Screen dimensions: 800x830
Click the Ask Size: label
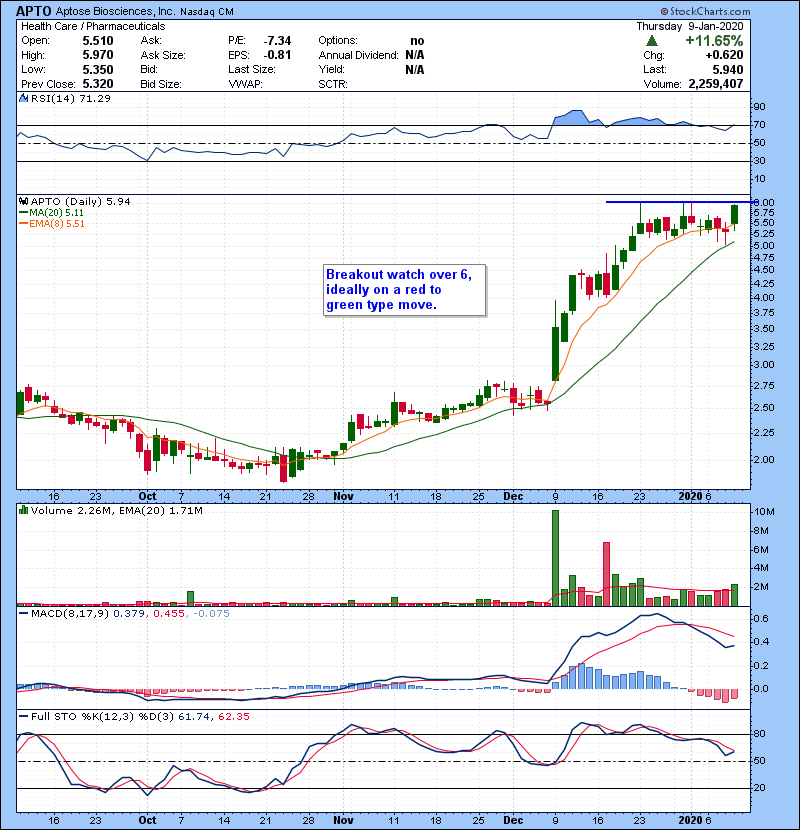(x=163, y=55)
